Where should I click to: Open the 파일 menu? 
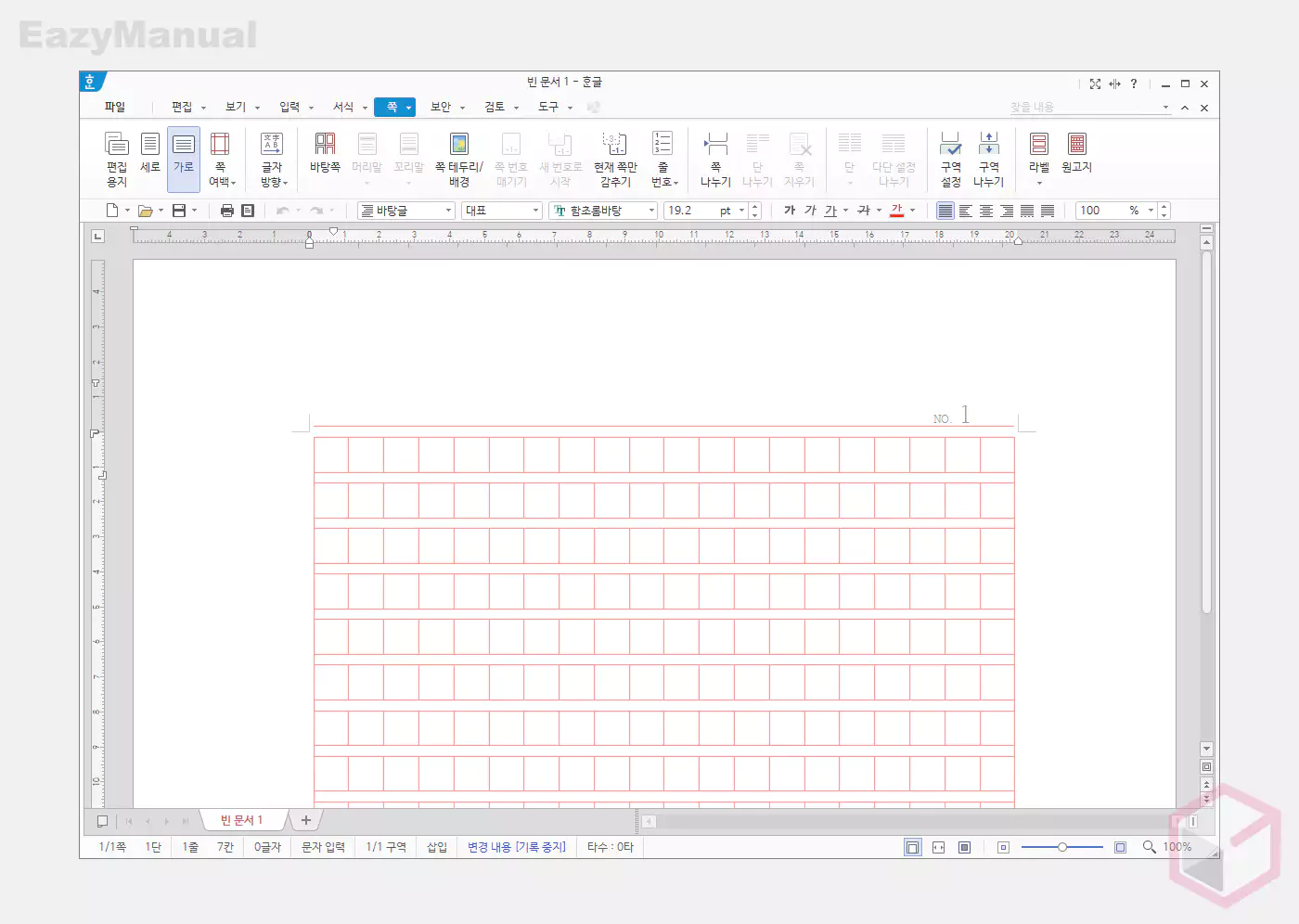click(x=115, y=107)
